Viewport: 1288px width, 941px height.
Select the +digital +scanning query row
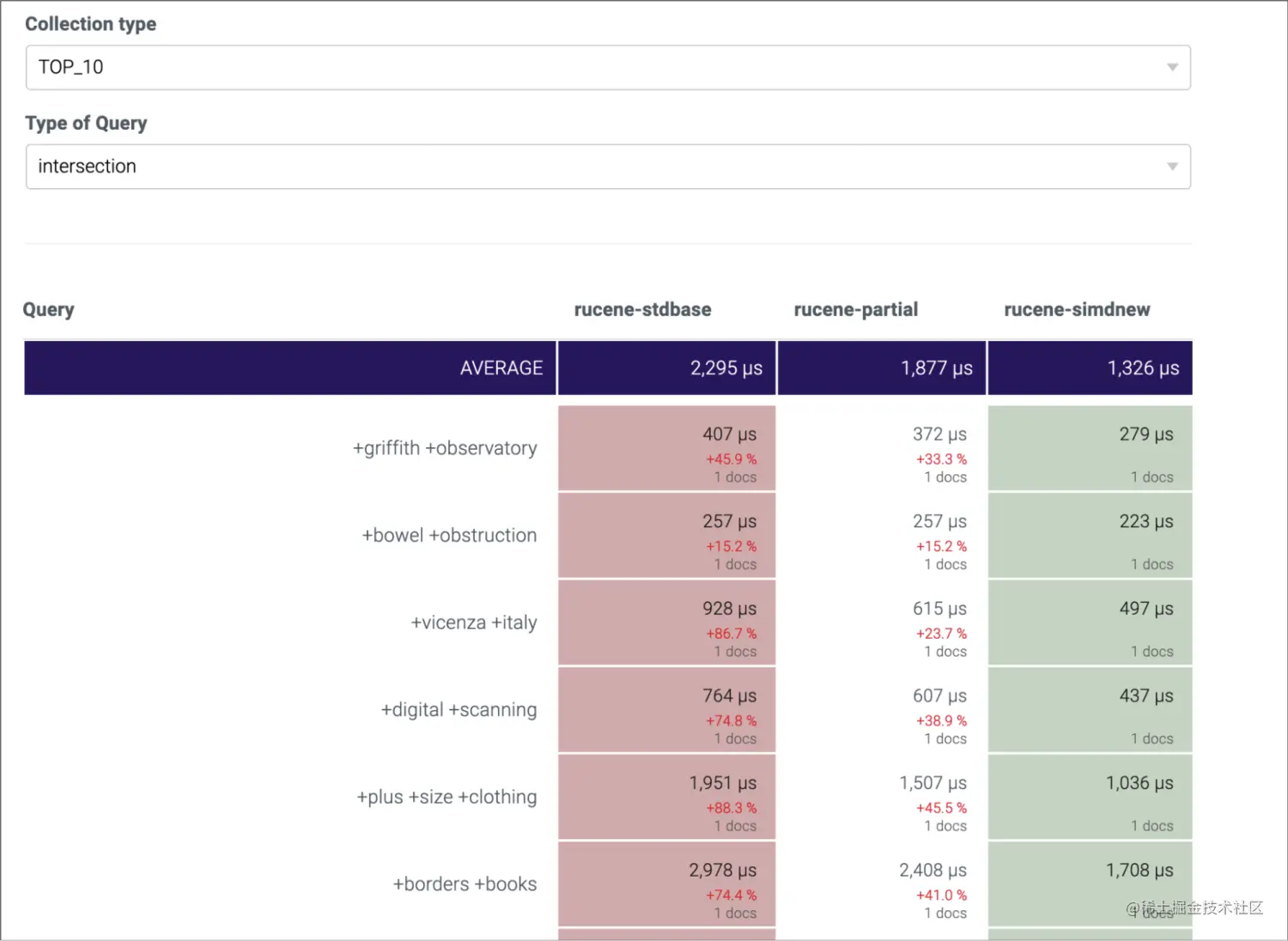[x=459, y=710]
